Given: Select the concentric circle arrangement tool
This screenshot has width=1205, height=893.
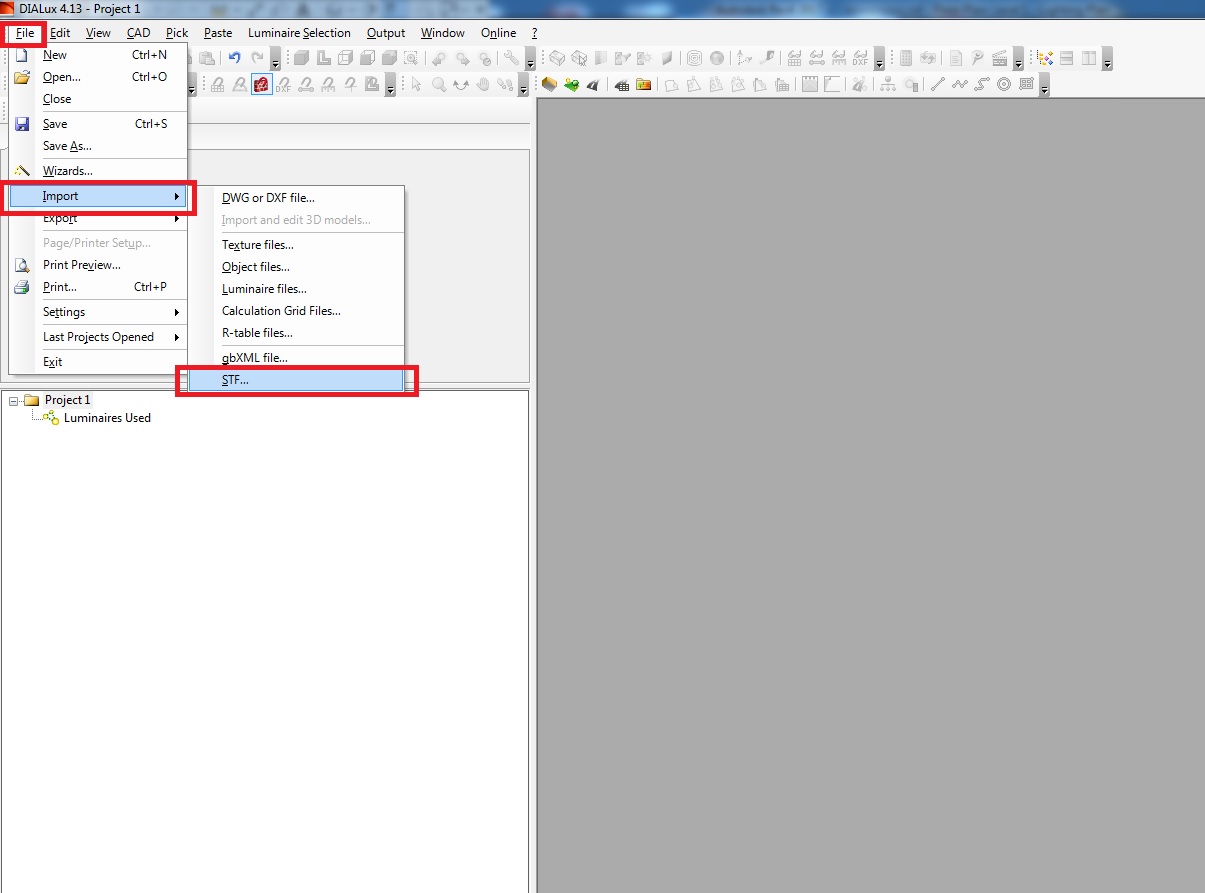Looking at the screenshot, I should click(x=1004, y=84).
